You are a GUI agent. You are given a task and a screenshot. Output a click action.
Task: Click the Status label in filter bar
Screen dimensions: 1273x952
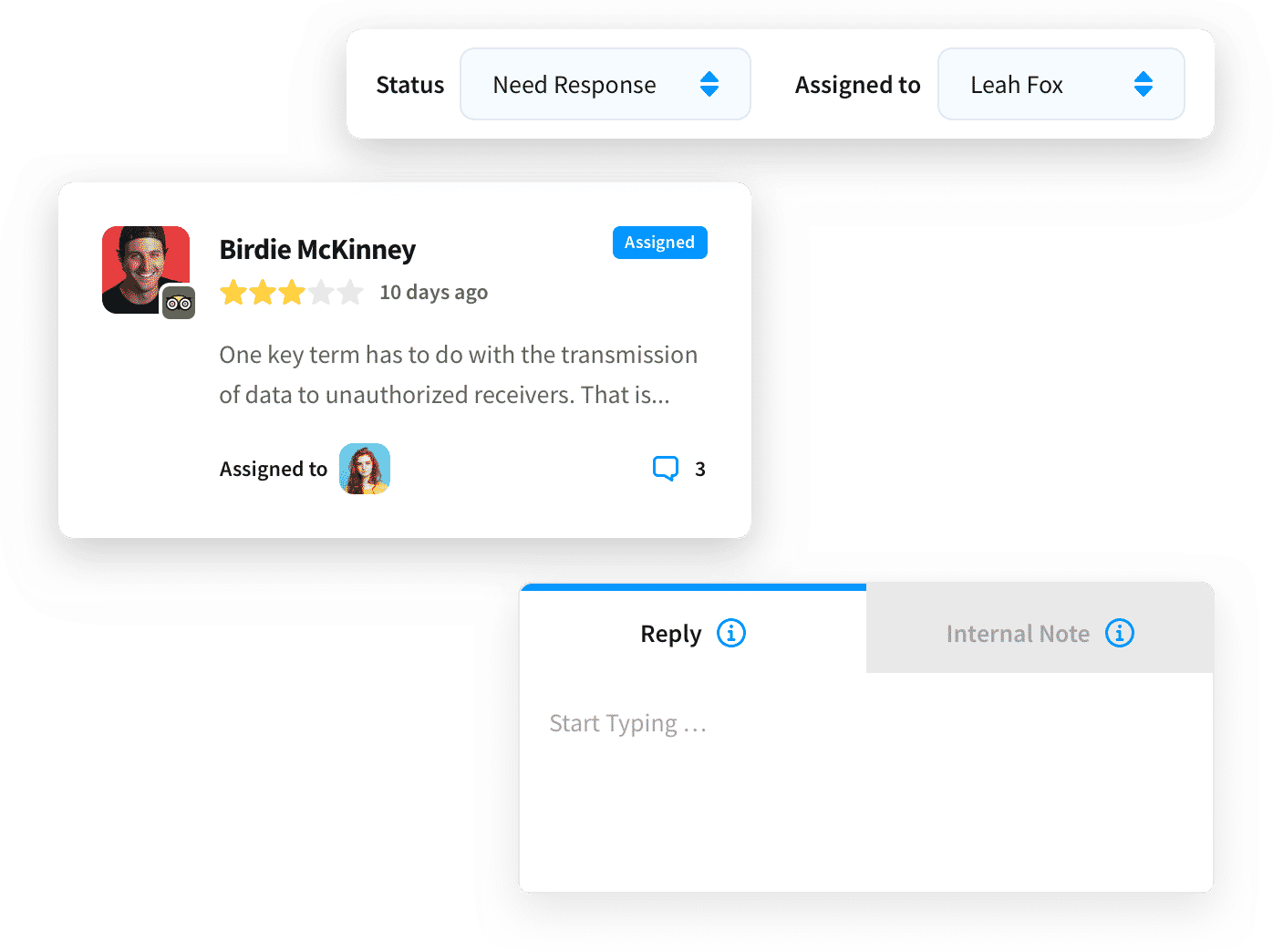tap(410, 85)
